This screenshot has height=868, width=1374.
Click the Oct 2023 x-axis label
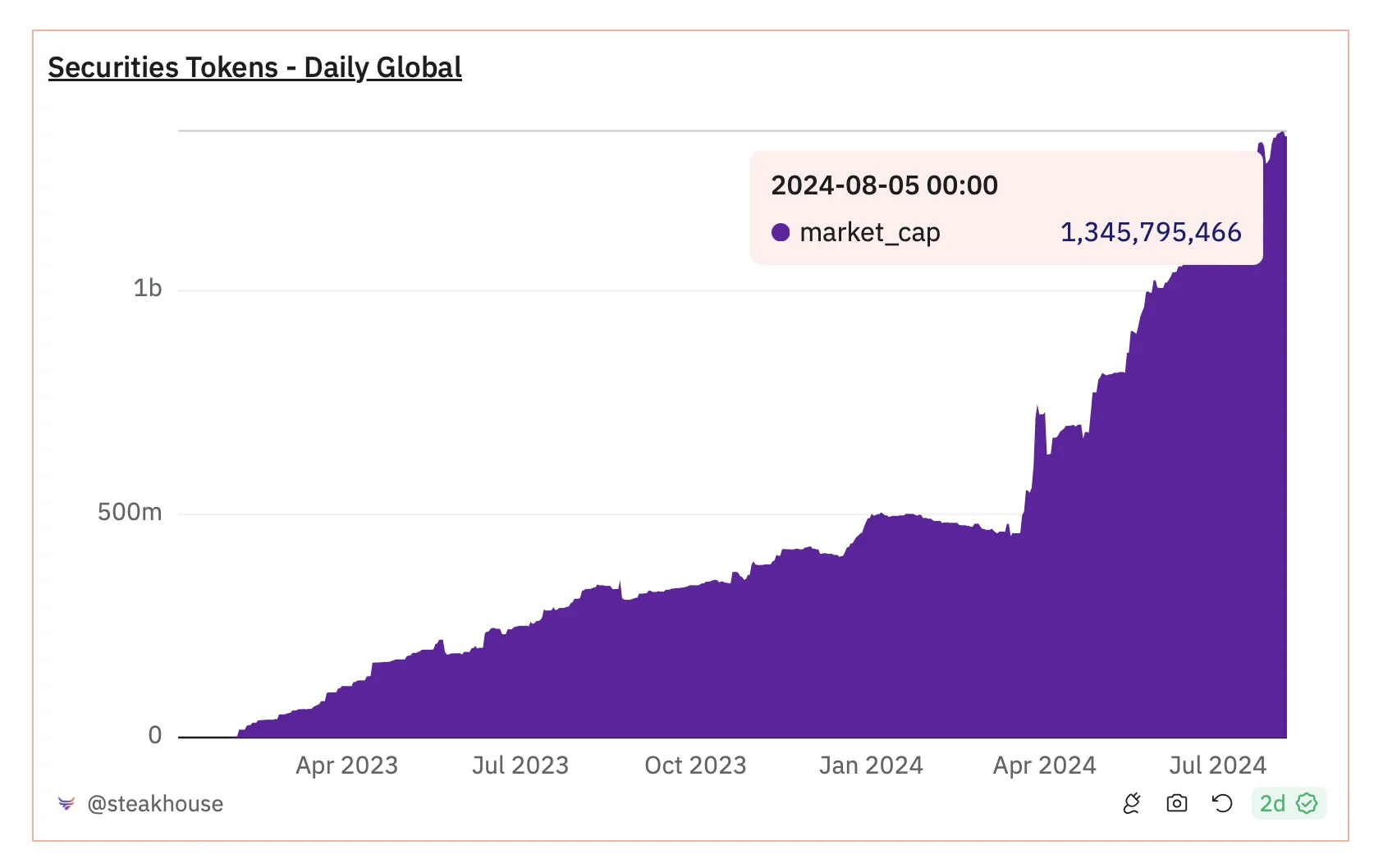[695, 765]
